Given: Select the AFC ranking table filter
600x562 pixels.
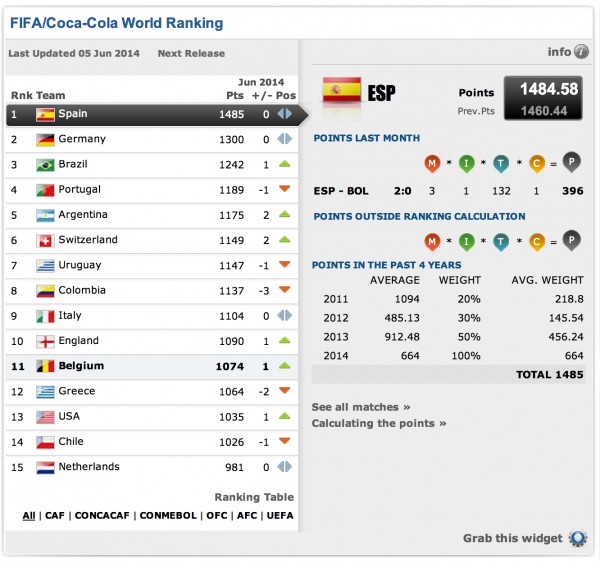Looking at the screenshot, I should [247, 516].
